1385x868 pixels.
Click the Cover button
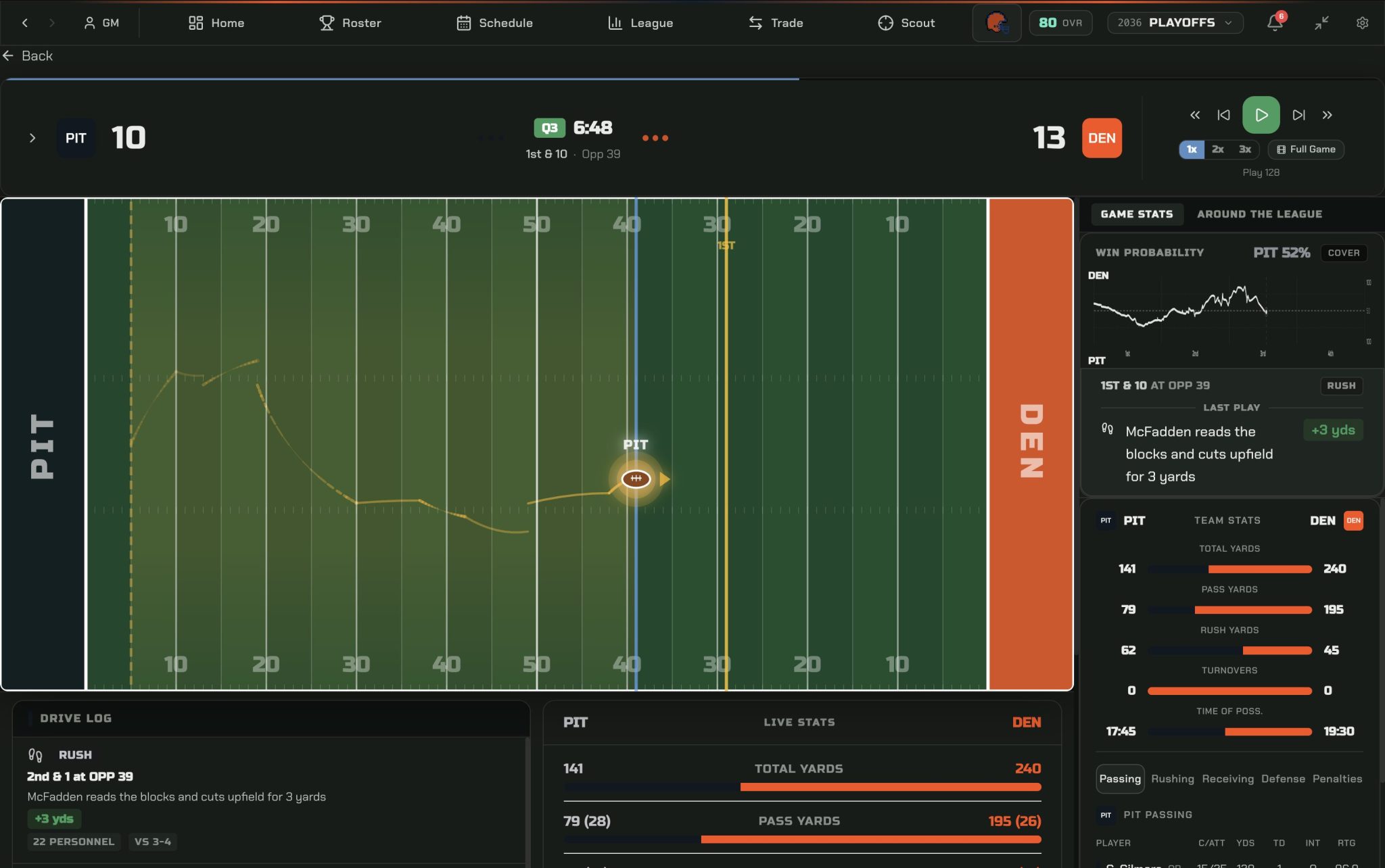point(1343,253)
